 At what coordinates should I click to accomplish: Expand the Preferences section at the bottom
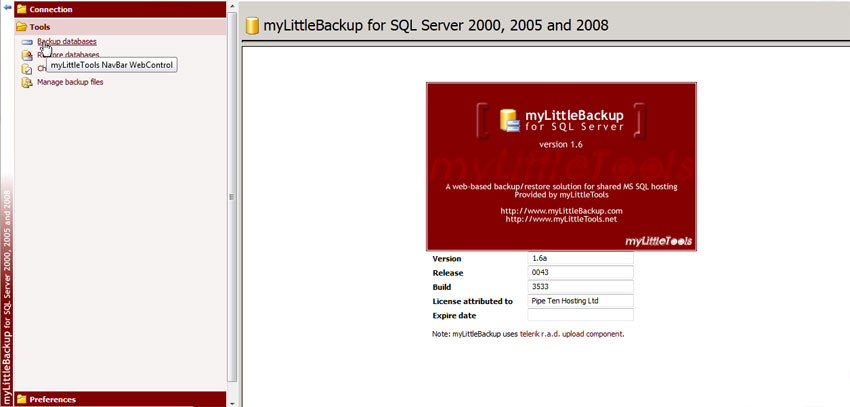click(x=120, y=399)
